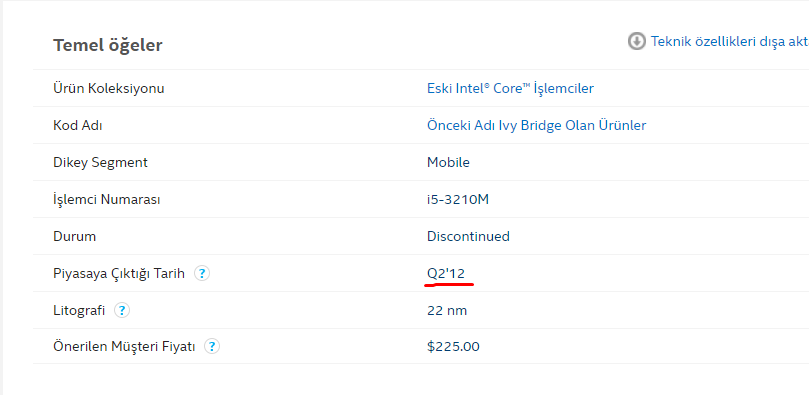809x395 pixels.
Task: Click the Mobile segment value
Action: (x=448, y=162)
